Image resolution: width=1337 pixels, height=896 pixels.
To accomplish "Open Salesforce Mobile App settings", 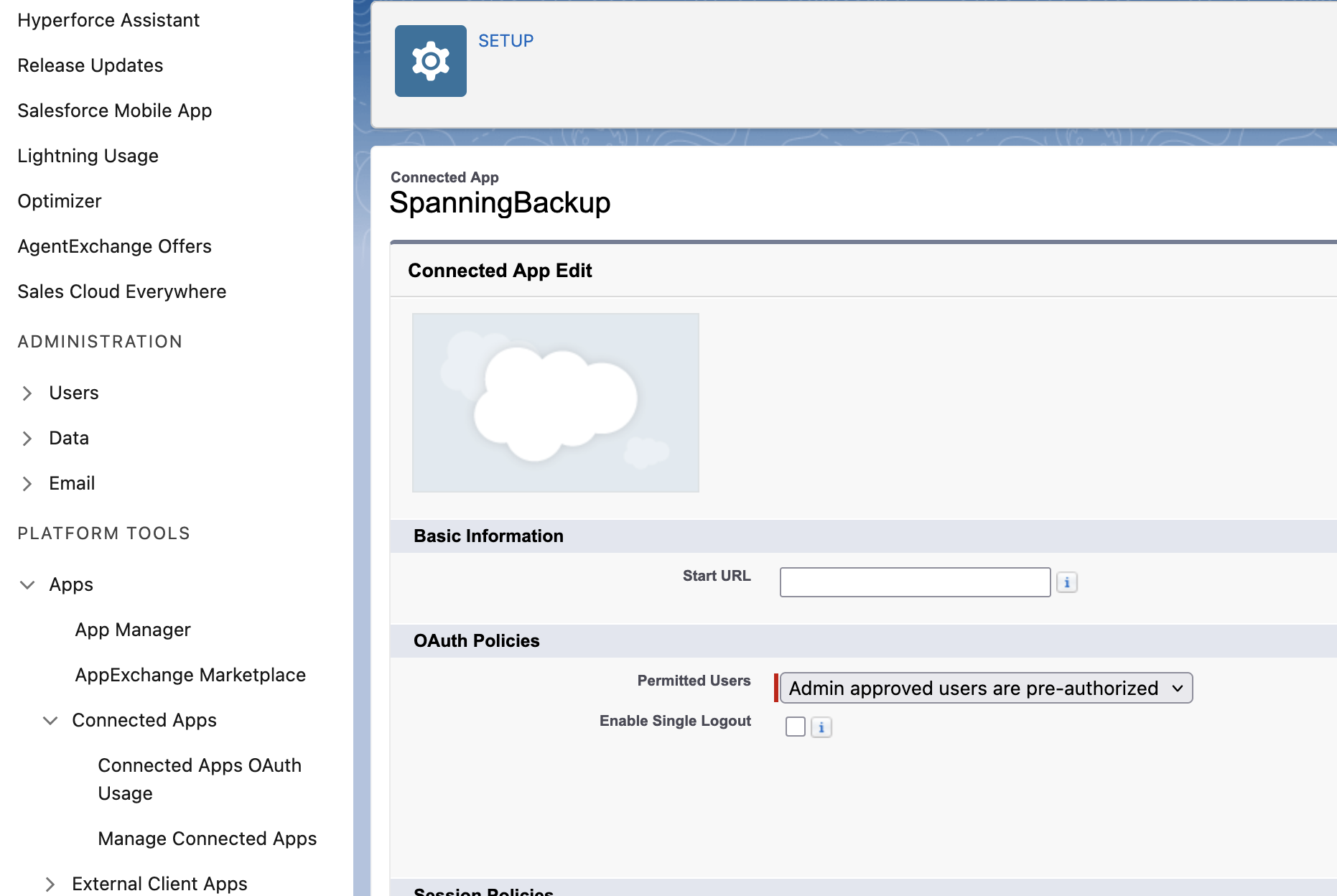I will [x=115, y=111].
